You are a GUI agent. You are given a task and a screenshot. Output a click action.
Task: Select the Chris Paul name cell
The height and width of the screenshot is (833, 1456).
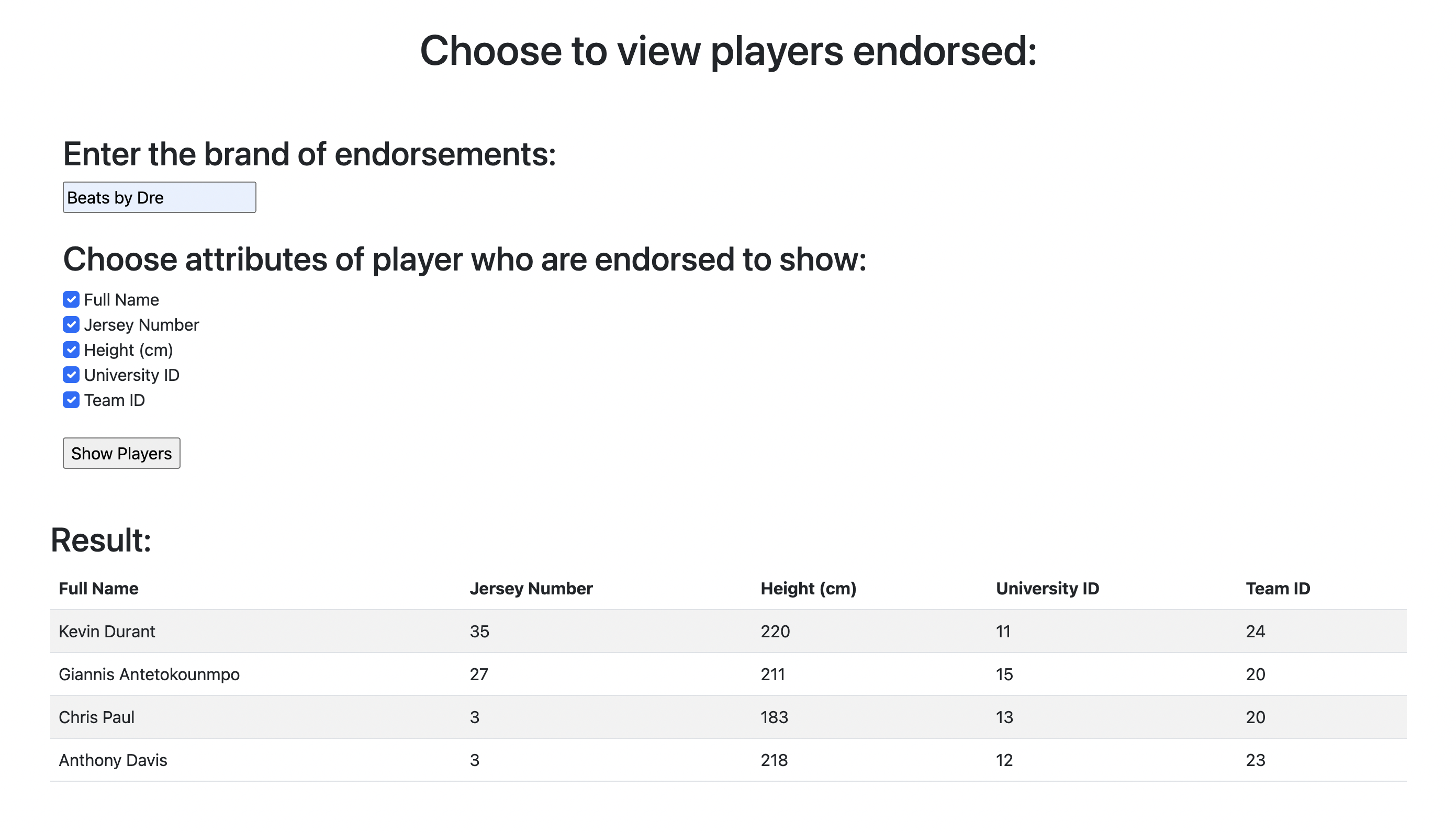click(x=97, y=717)
